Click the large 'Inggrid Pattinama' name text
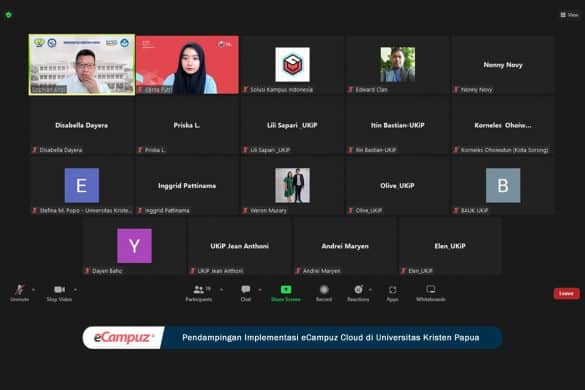Screen dimensions: 585x390 (x=187, y=186)
